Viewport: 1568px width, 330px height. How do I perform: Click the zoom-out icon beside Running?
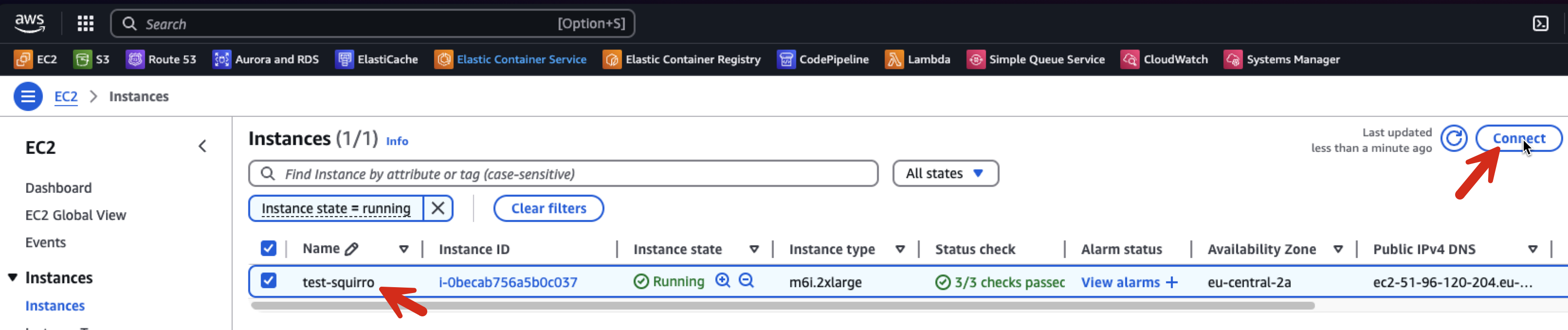(x=746, y=281)
